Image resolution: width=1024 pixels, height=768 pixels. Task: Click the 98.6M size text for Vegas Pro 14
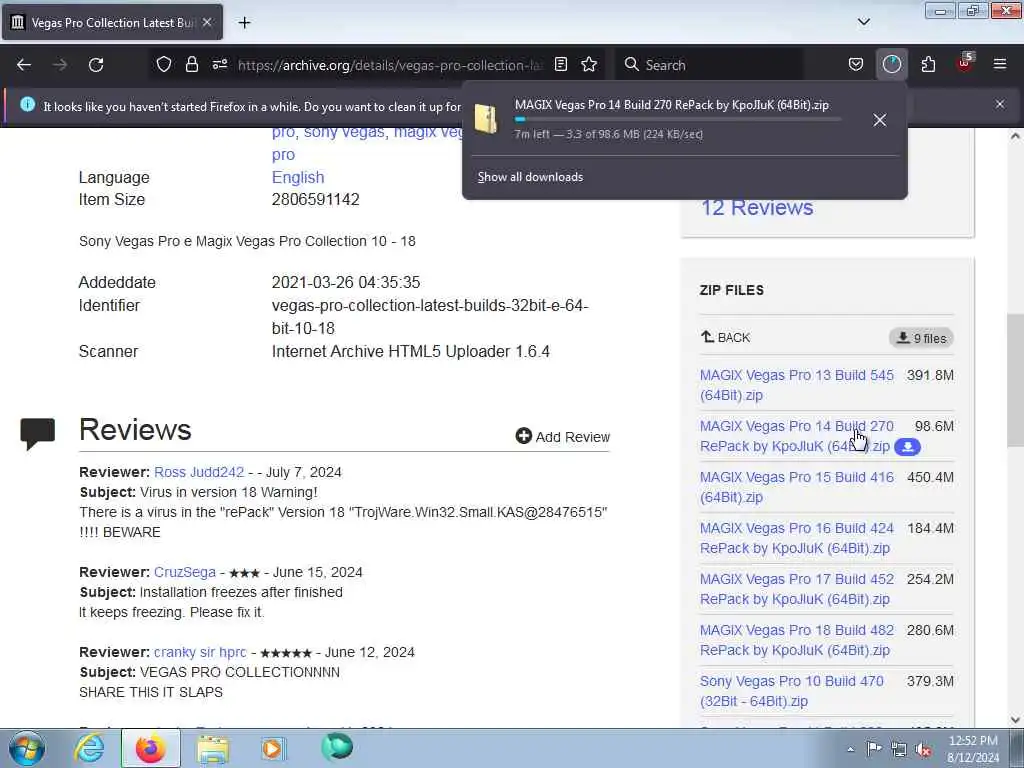coord(934,426)
